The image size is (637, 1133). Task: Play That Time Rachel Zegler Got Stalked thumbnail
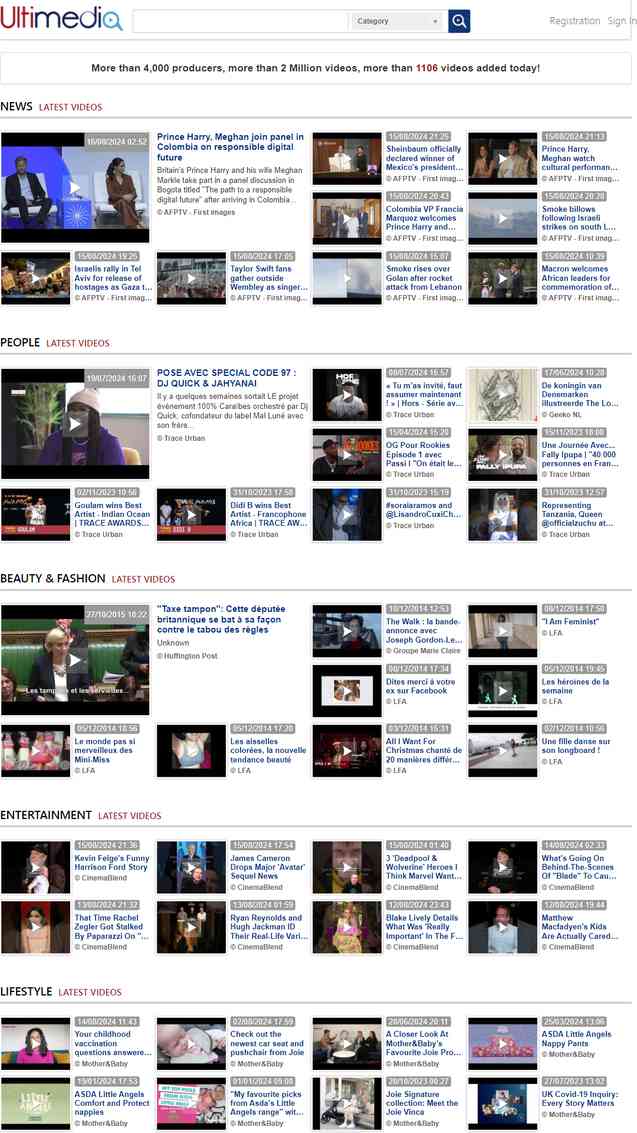(x=35, y=927)
